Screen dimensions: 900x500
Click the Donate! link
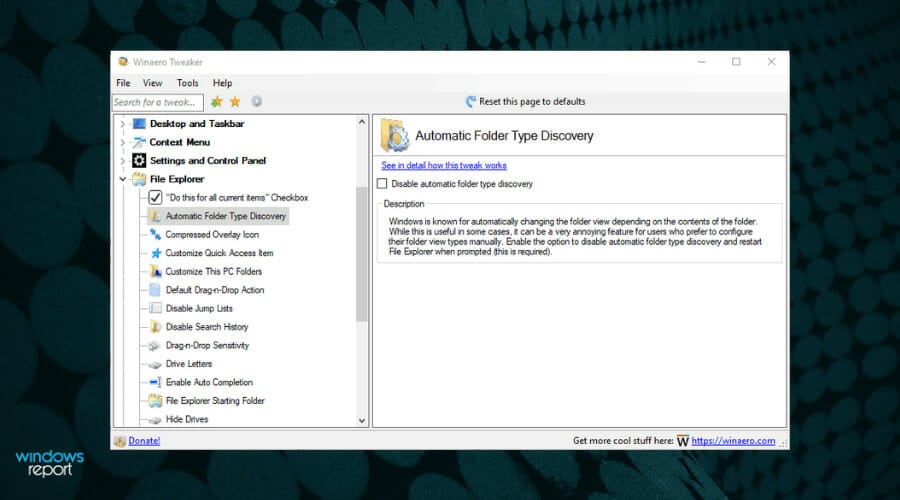click(x=144, y=441)
